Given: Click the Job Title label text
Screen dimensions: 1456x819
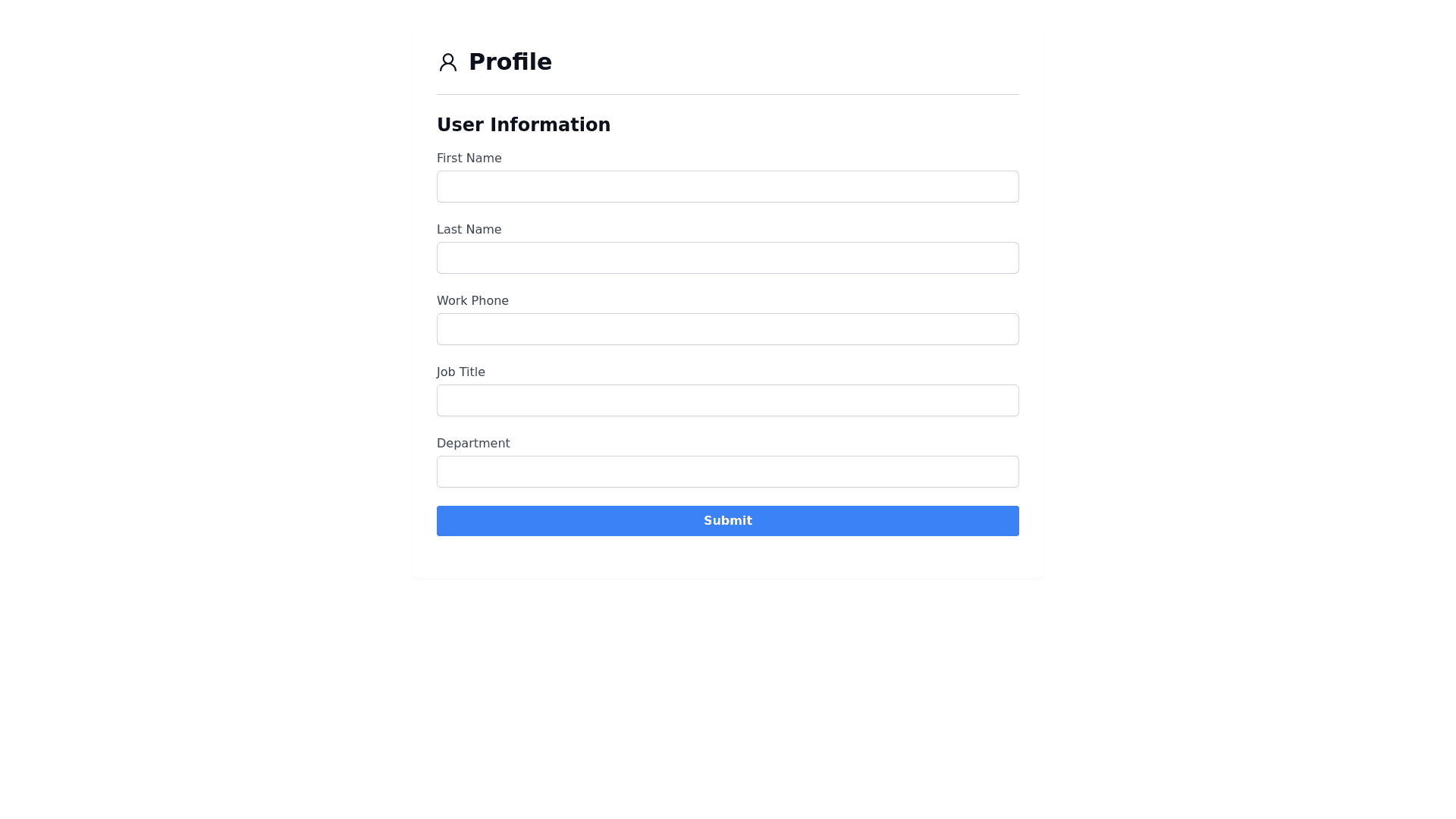Looking at the screenshot, I should click(460, 372).
